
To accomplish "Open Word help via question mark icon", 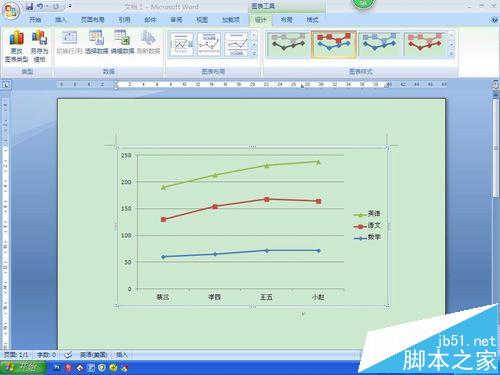I will 494,20.
